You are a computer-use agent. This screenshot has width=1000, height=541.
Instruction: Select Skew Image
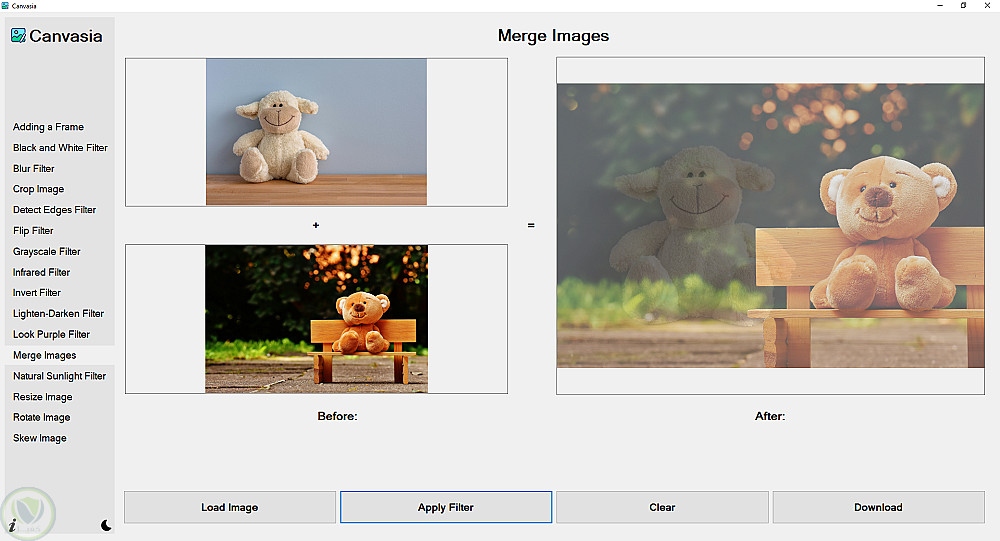point(40,438)
